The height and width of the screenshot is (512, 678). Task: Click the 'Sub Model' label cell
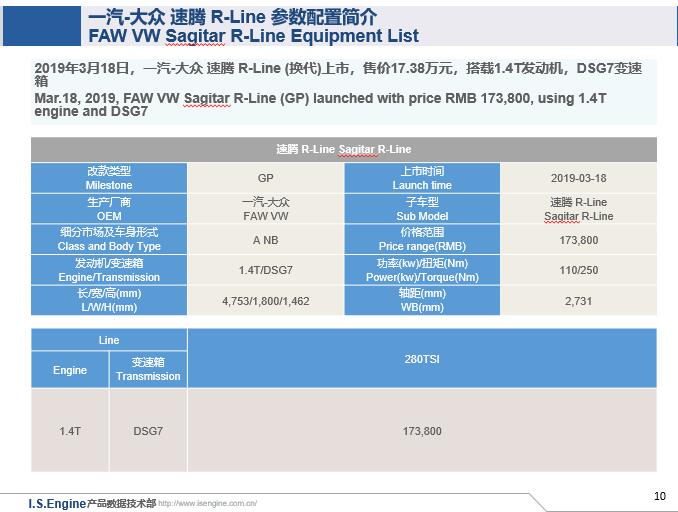(x=422, y=209)
